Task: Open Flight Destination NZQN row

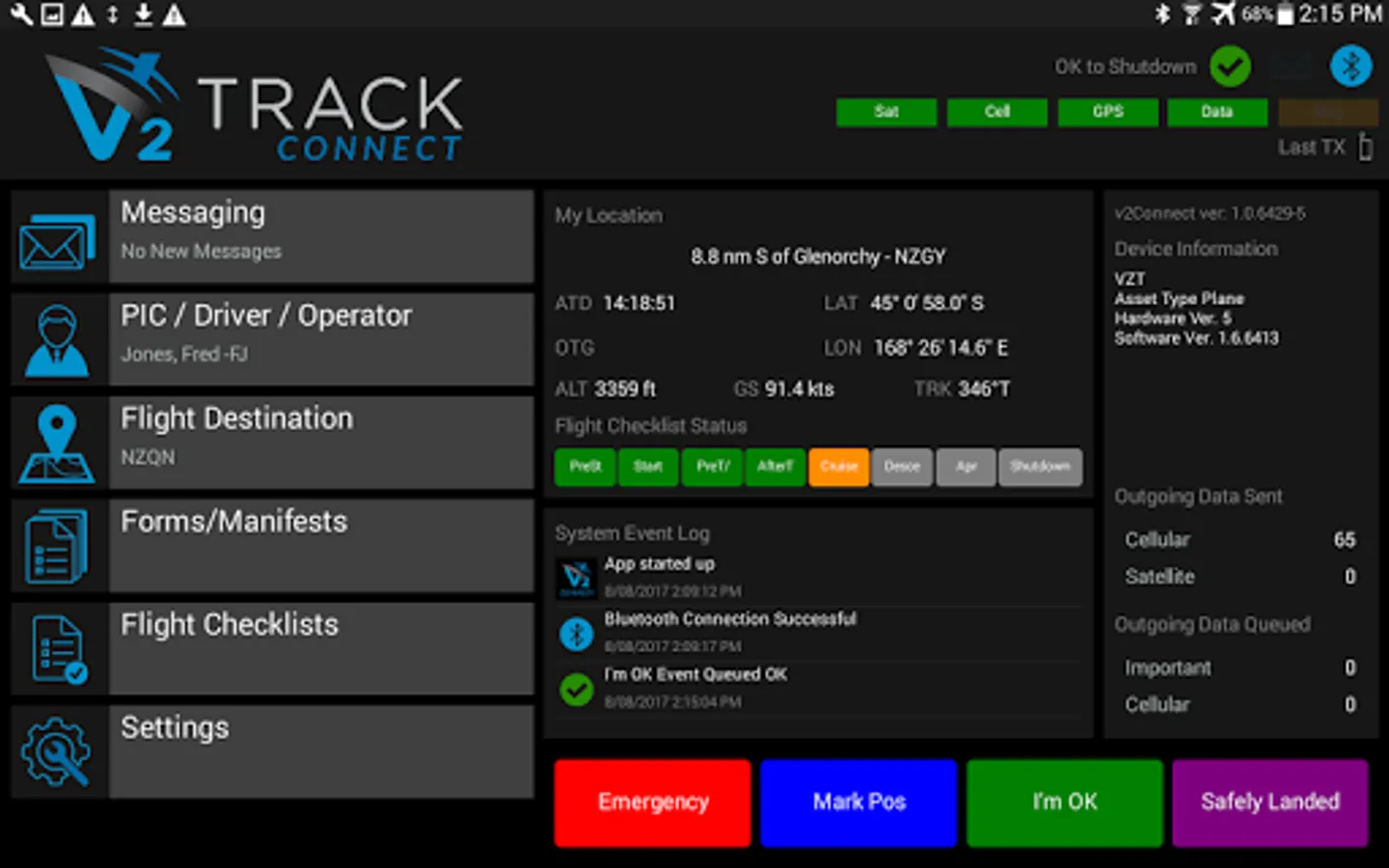Action: (x=272, y=443)
